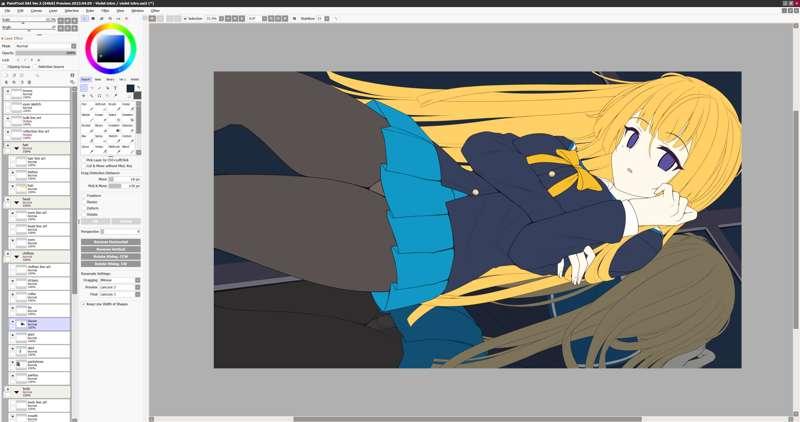Collapse the clothes layer folder
This screenshot has height=422, width=800.
16,256
